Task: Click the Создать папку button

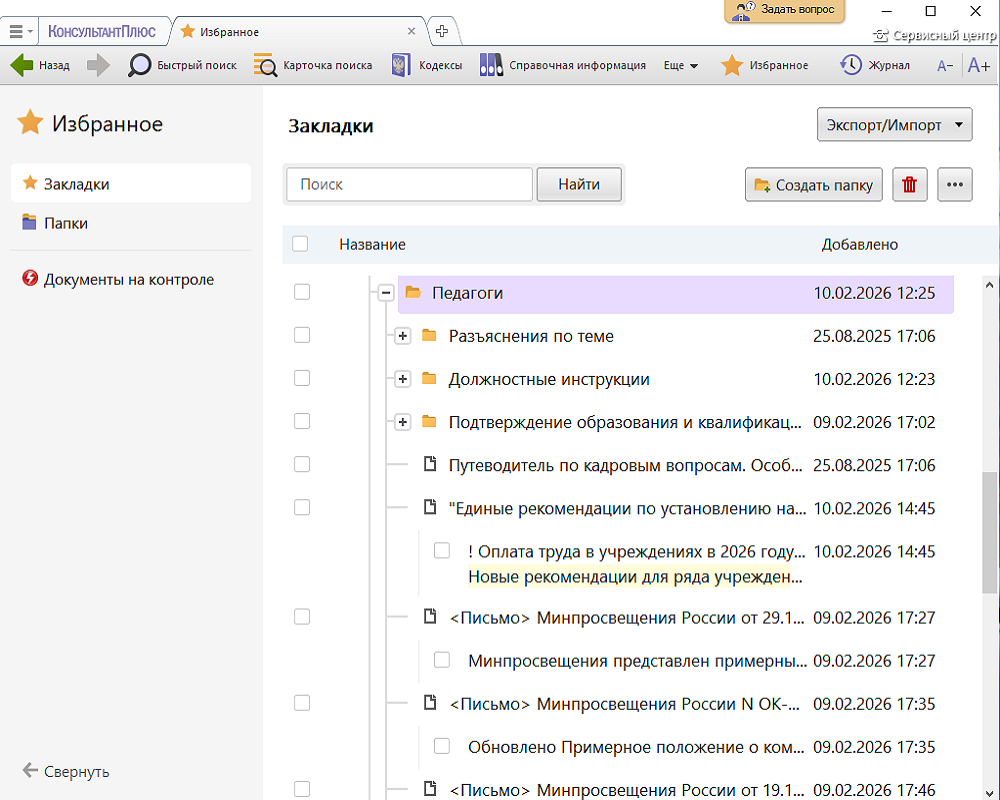Action: pos(814,185)
